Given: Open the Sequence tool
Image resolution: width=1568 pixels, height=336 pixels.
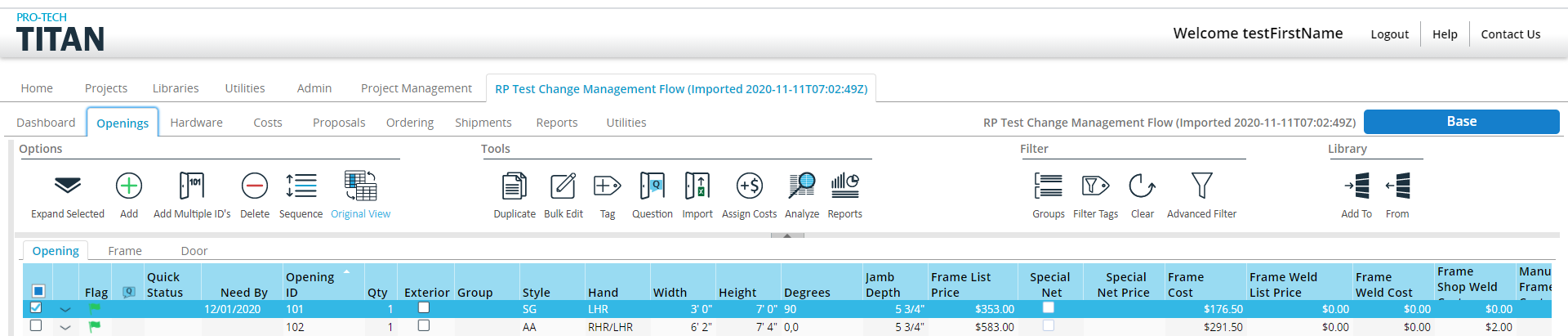Looking at the screenshot, I should 301,186.
